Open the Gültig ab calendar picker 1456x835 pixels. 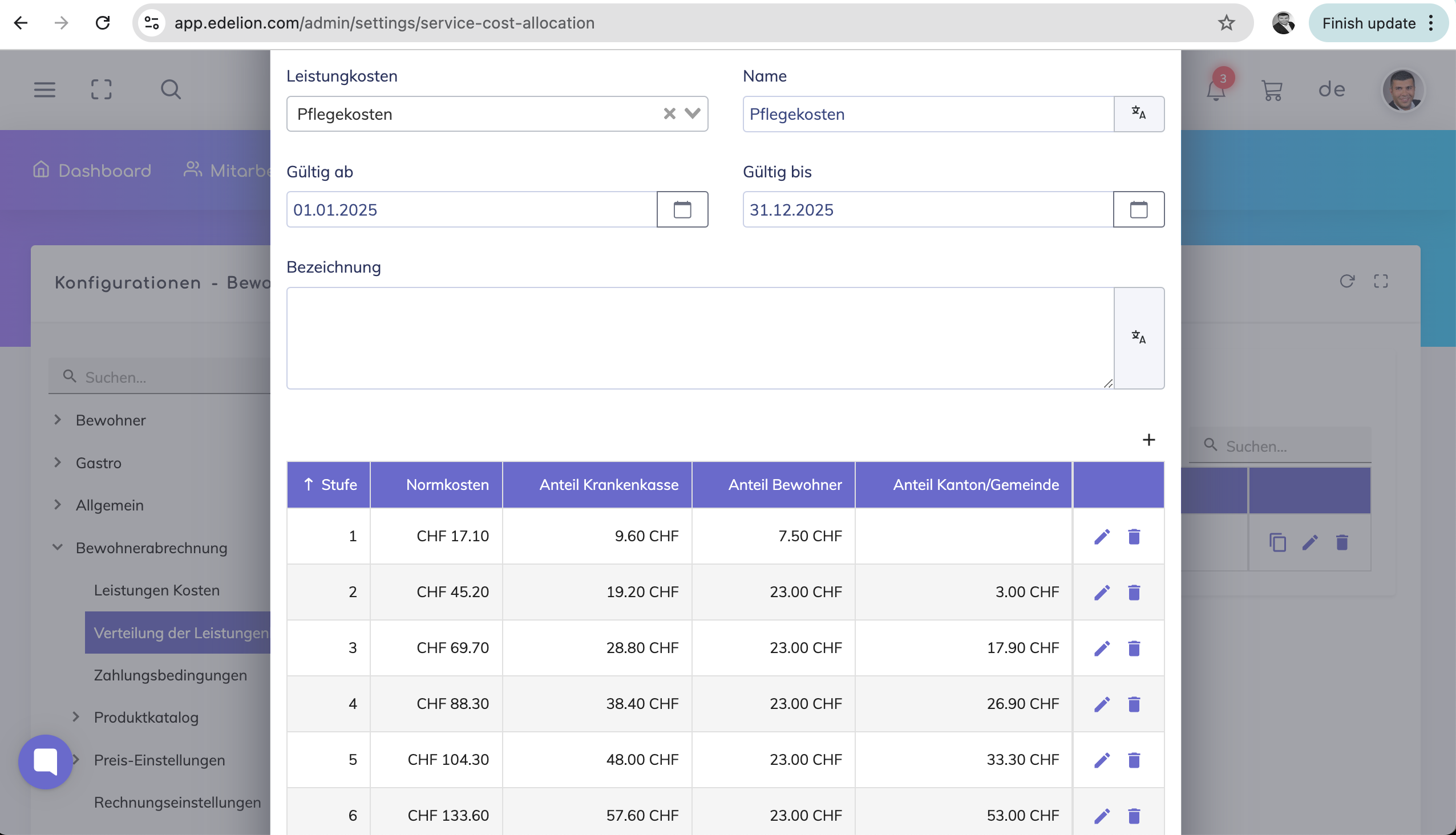(x=682, y=209)
